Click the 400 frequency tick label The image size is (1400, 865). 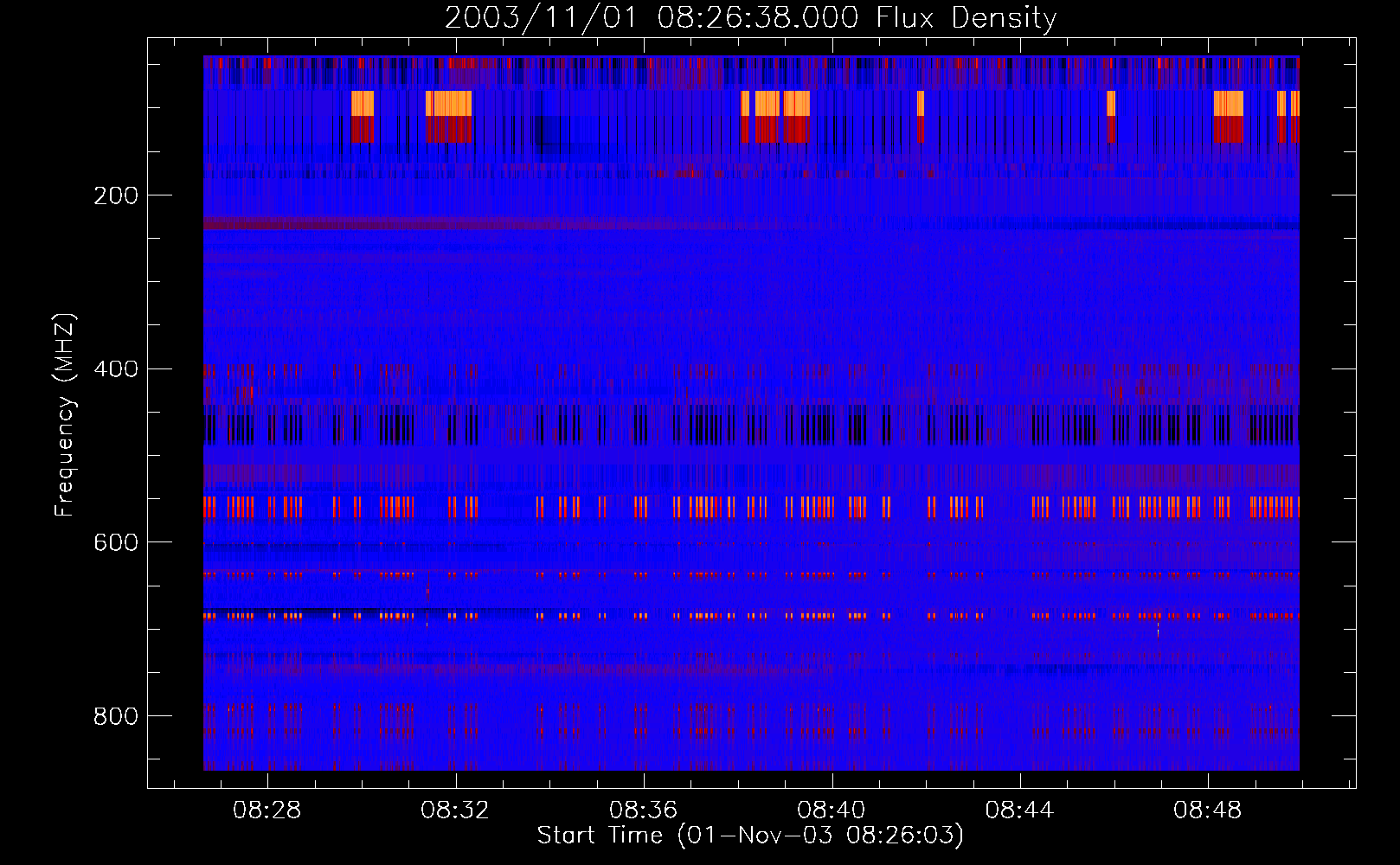coord(116,369)
